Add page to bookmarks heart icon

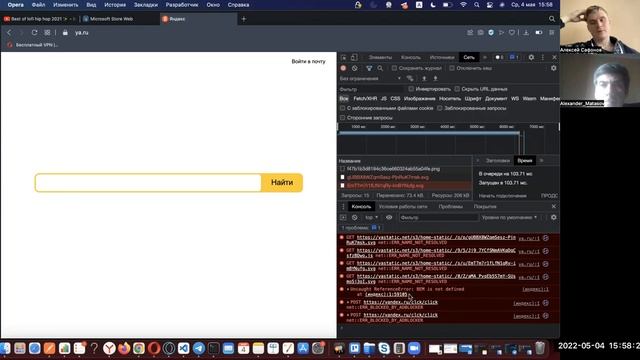[x=512, y=33]
